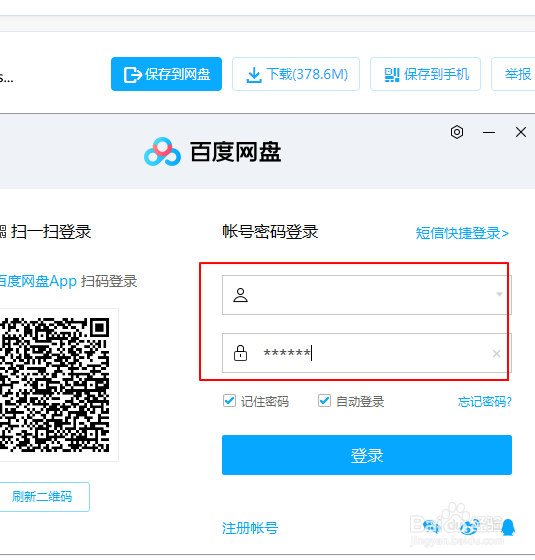Open the 短信快捷登录 link
Image resolution: width=535 pixels, height=560 pixels.
tap(462, 233)
